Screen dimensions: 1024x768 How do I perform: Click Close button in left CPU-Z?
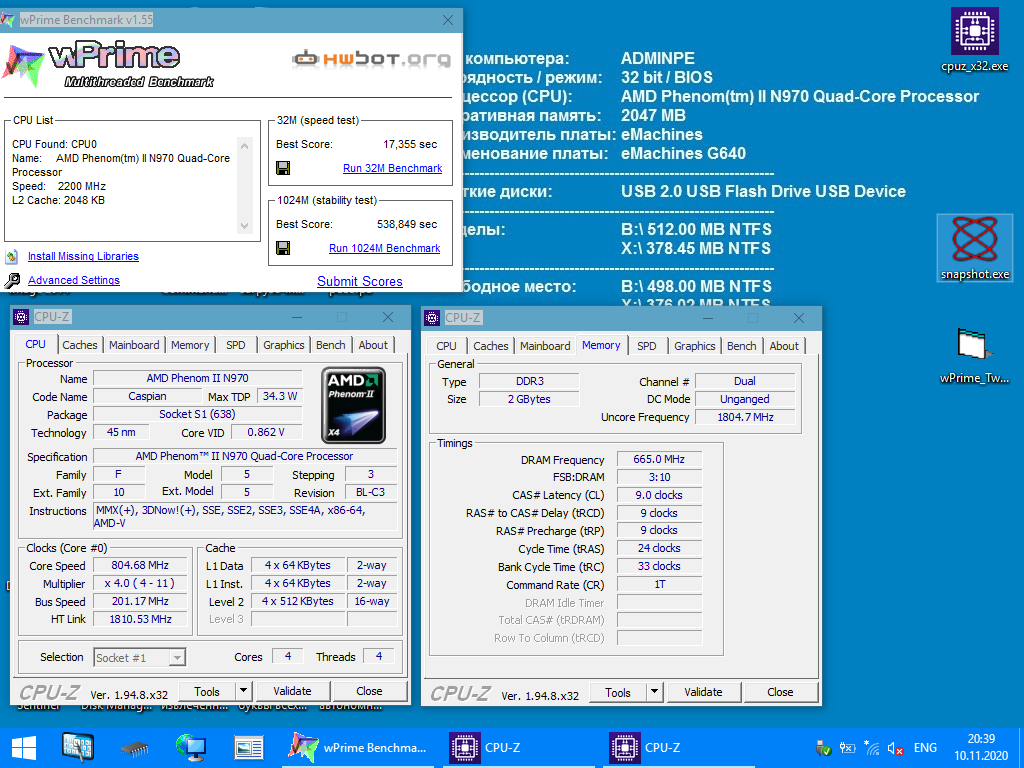coord(370,691)
